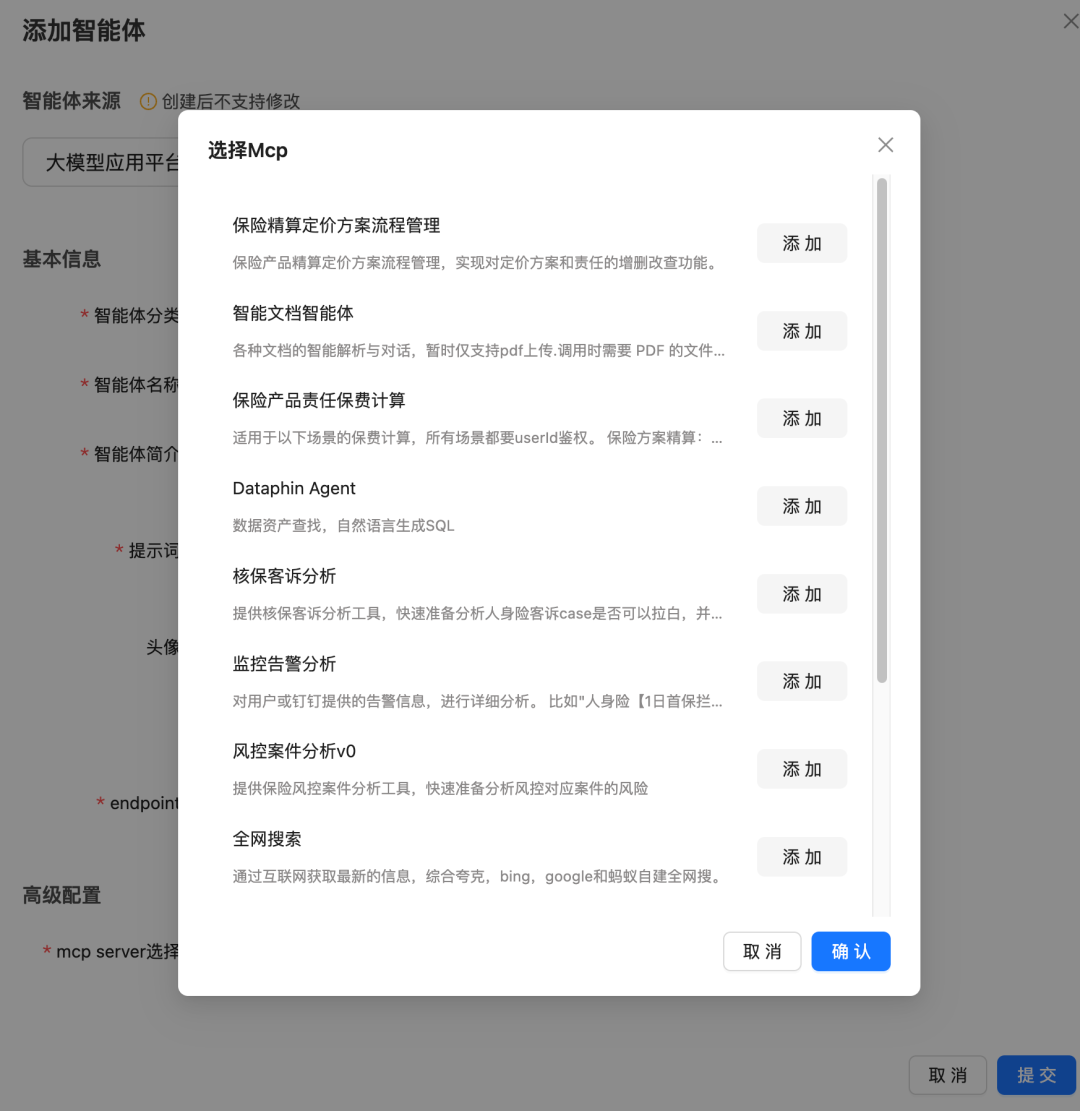
Task: Open the 大模型应用平台 source selector
Action: coord(100,161)
